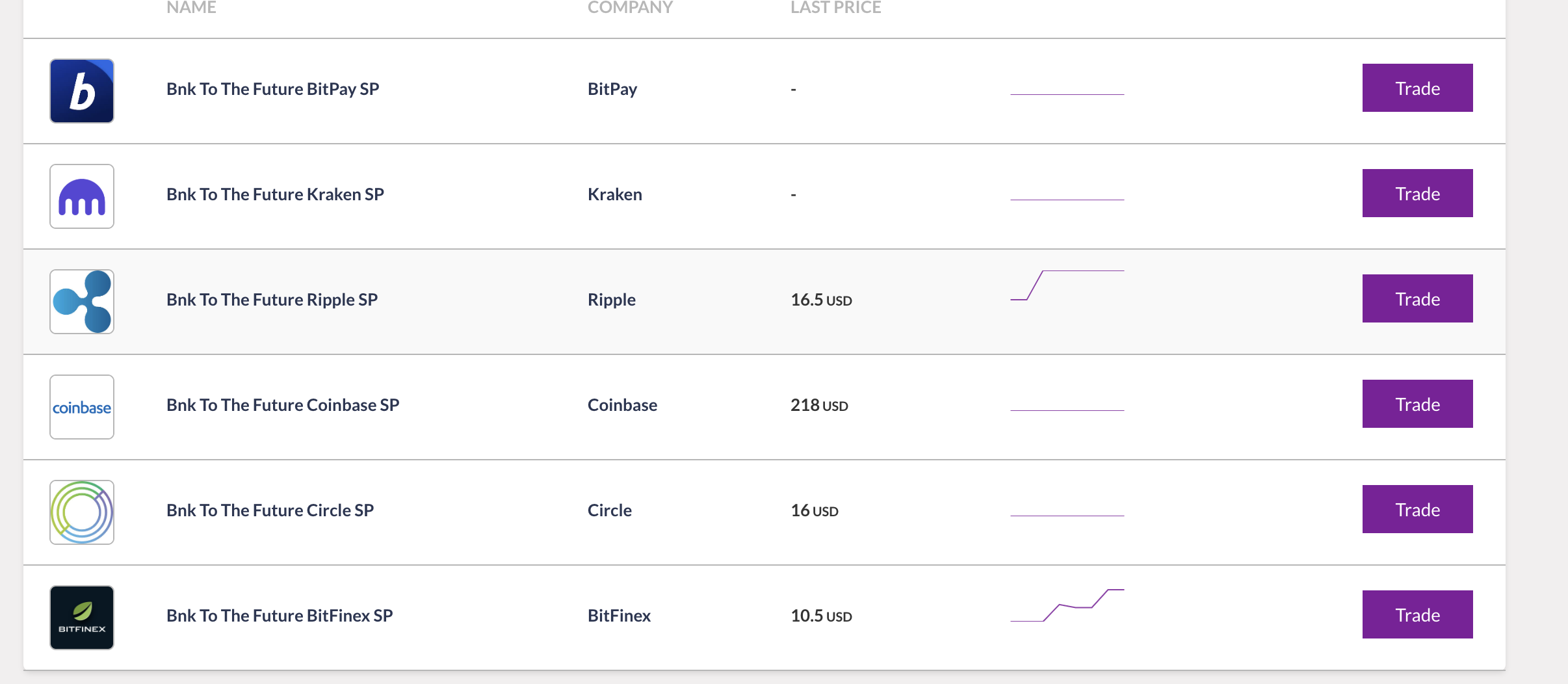
Task: Trade the Ripple SP shares
Action: [1417, 298]
